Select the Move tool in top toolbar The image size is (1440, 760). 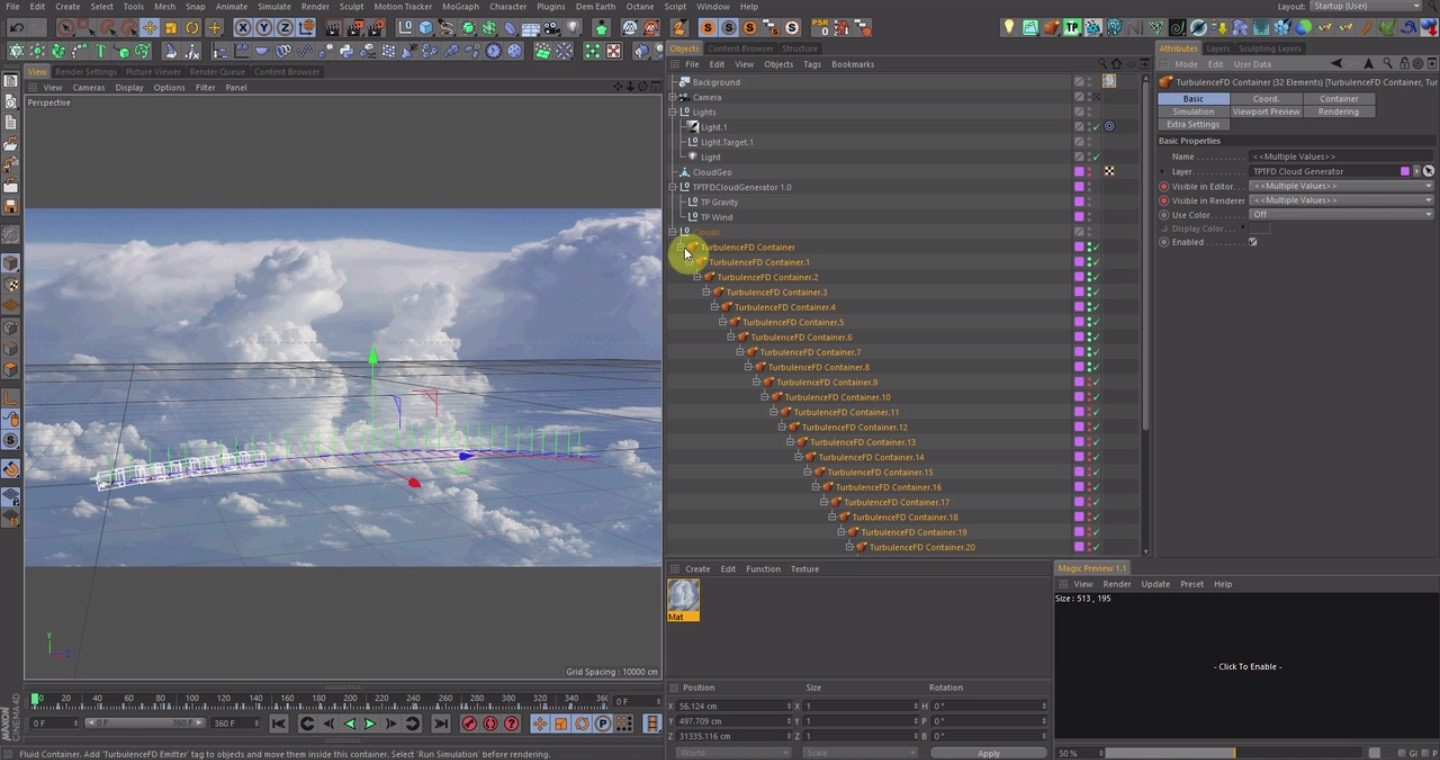click(150, 28)
